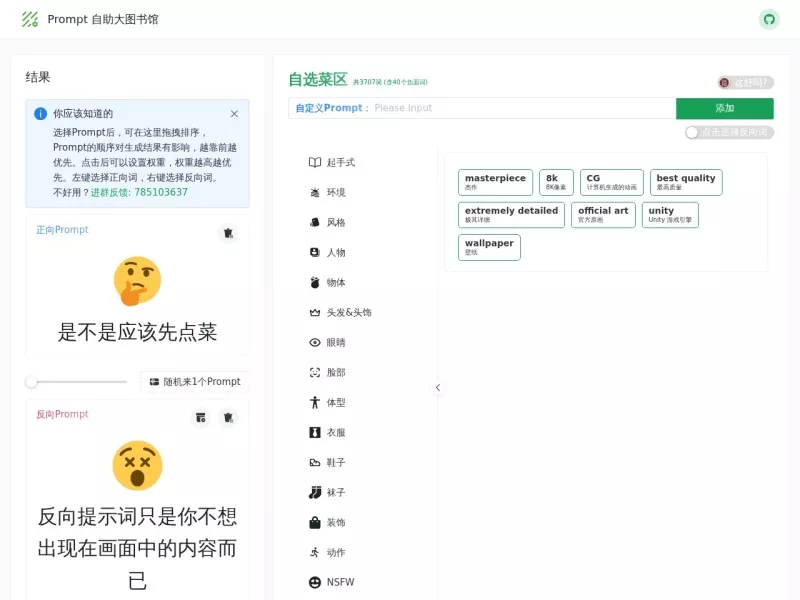This screenshot has height=600, width=800.
Task: Select the official art prompt tag
Action: 603,215
